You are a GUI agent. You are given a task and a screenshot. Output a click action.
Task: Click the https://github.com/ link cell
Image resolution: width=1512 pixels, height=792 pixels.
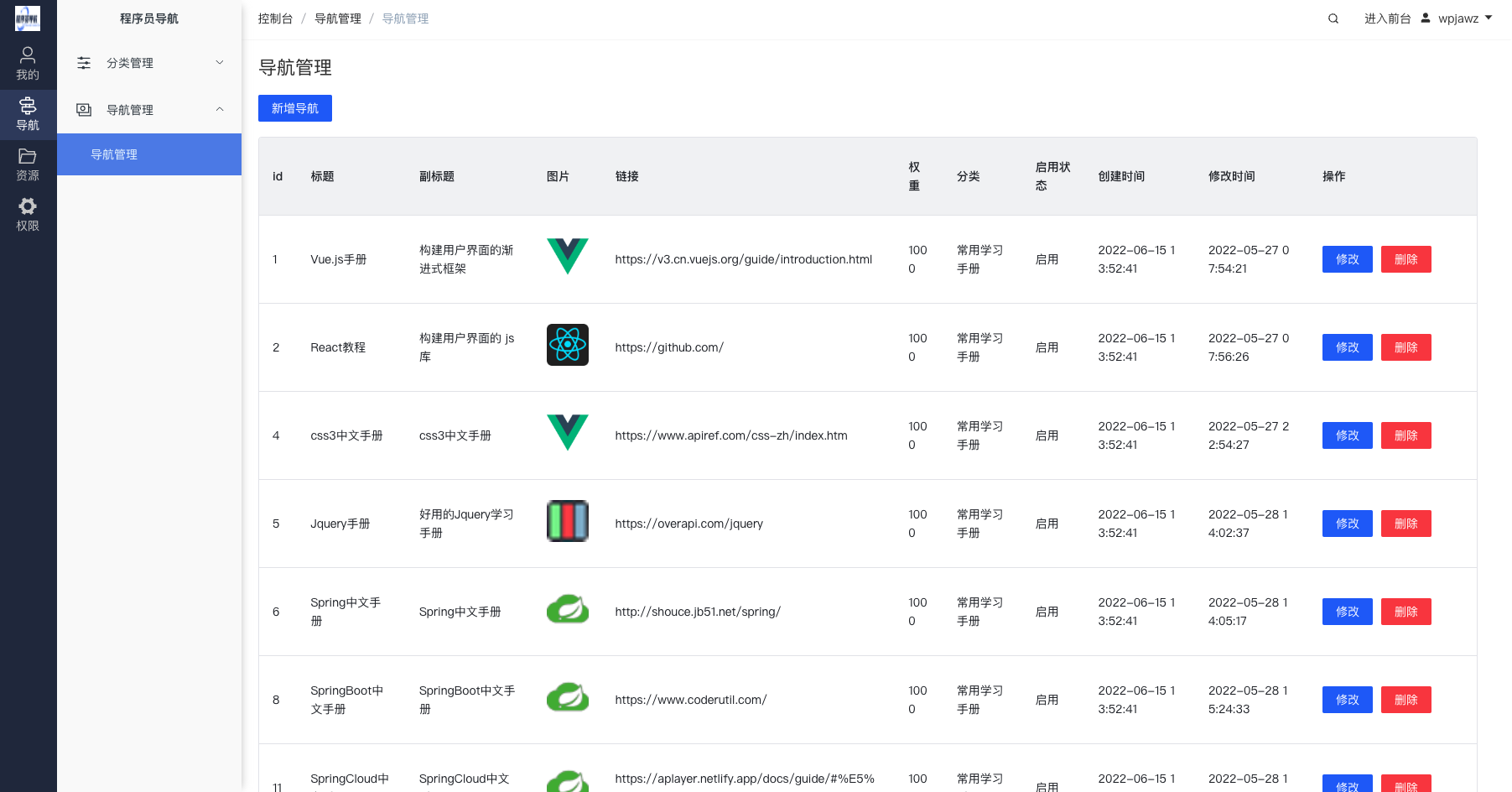coord(669,347)
